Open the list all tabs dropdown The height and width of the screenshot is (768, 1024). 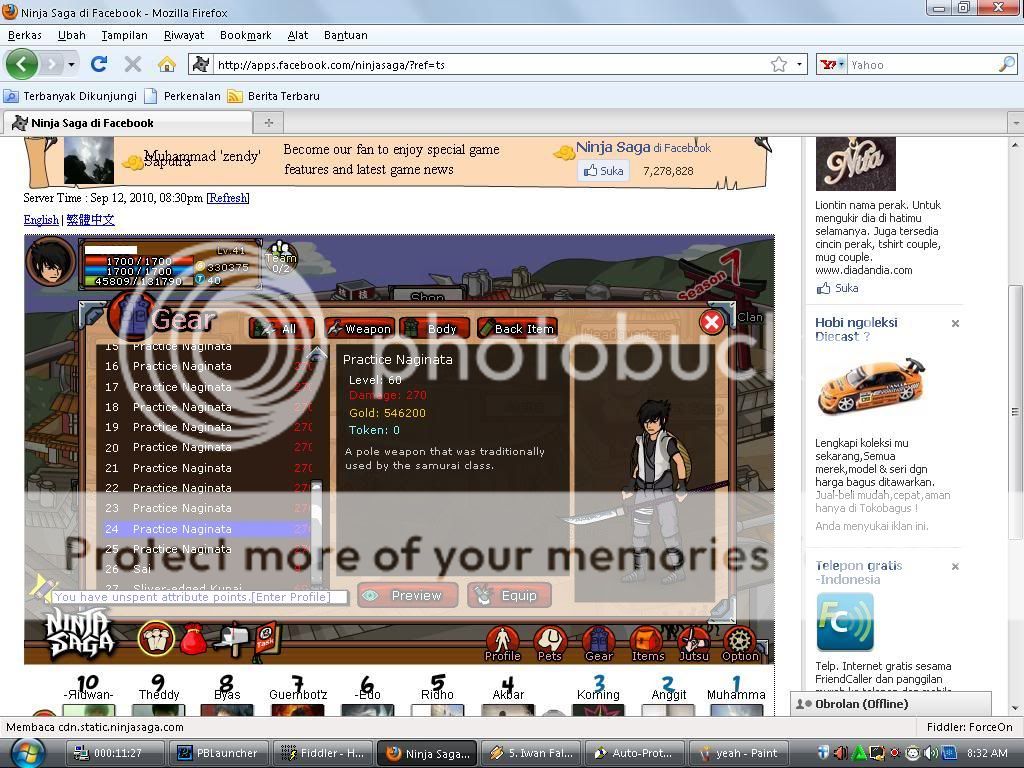[1016, 122]
